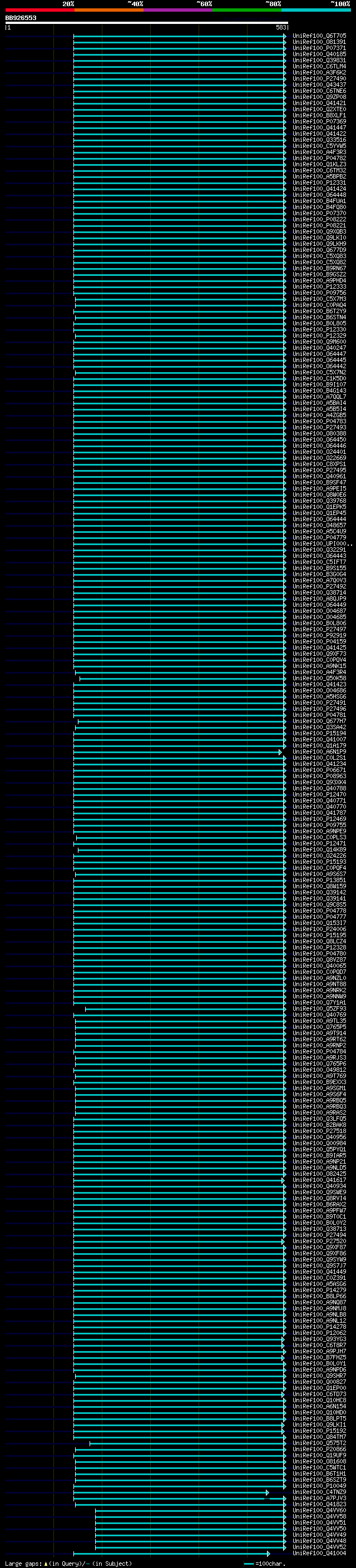Click hit label UniRef100_Q41007
This screenshot has height=1568, width=356.
(319, 740)
